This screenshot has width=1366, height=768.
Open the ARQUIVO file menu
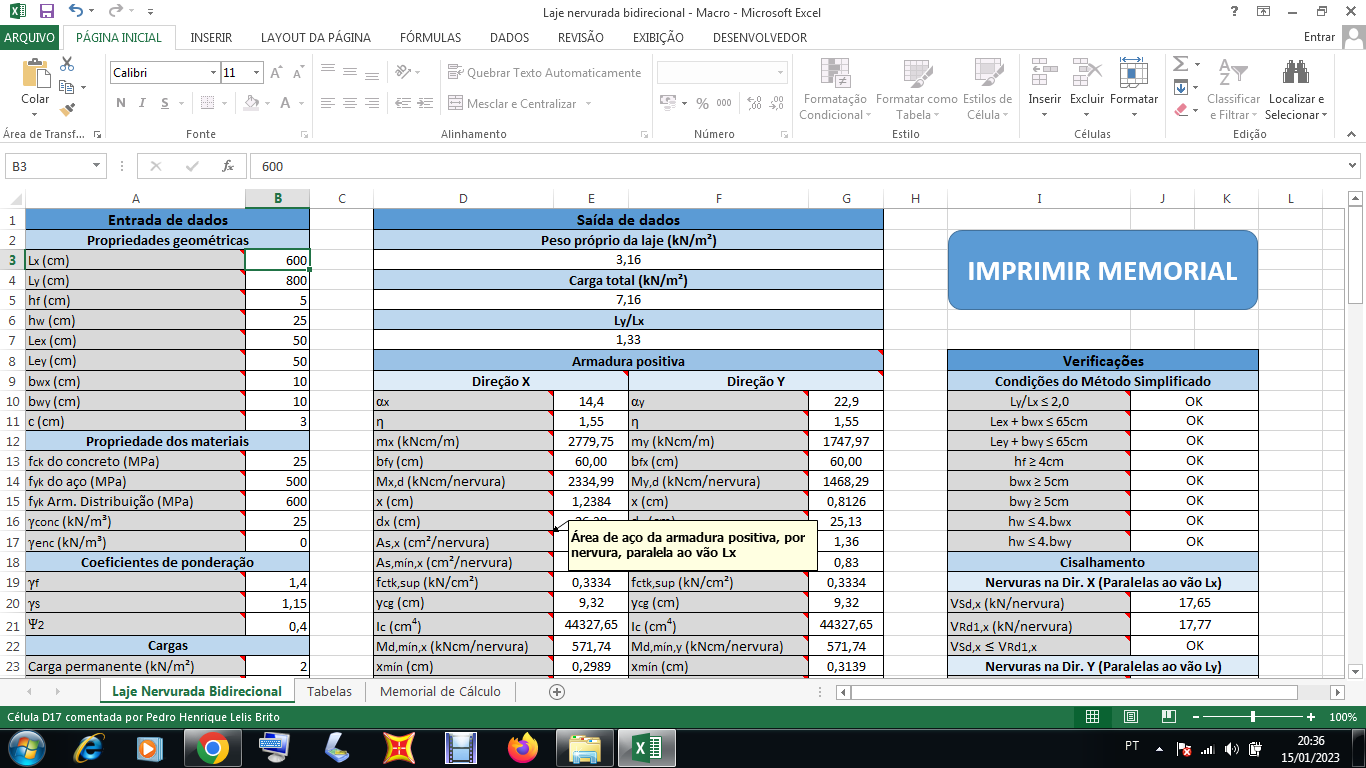[30, 37]
